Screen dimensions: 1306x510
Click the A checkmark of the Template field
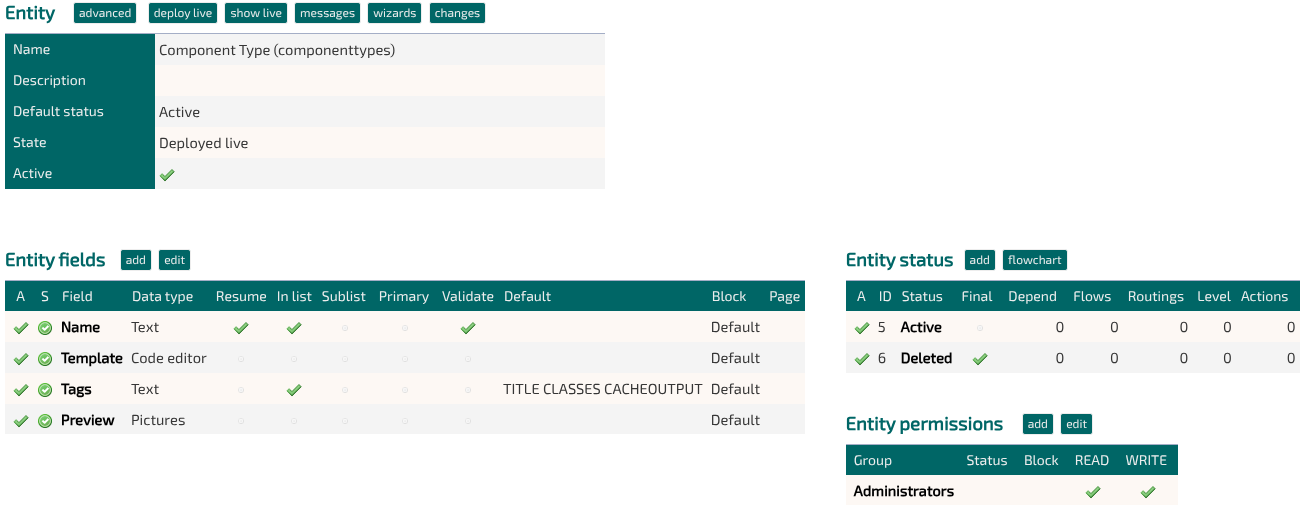(x=21, y=359)
